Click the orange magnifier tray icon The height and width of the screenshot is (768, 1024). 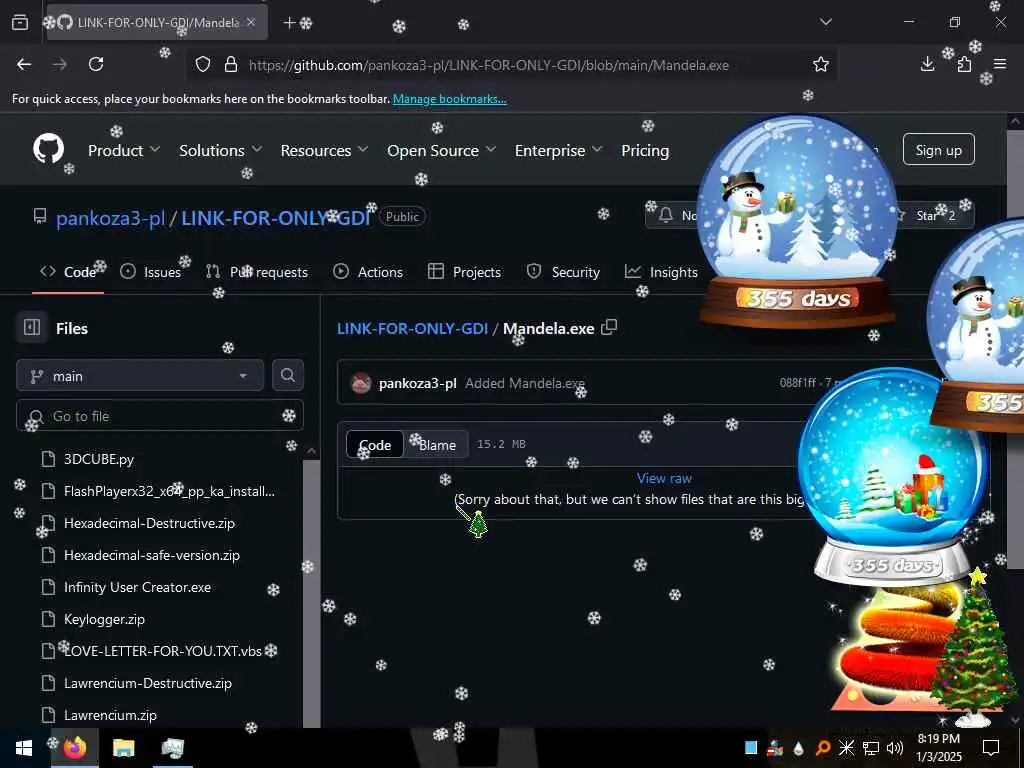point(823,748)
